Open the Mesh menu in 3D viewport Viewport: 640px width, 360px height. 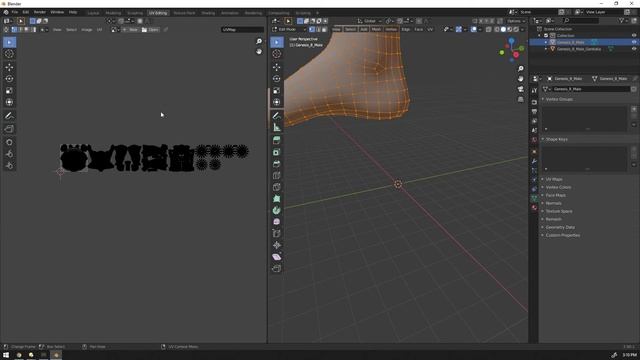pos(376,29)
